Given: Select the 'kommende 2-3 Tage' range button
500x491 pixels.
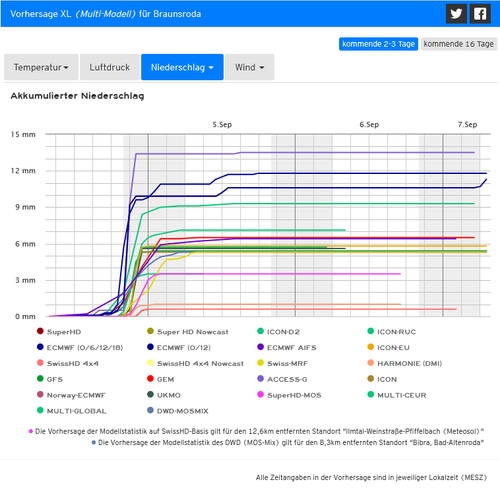Looking at the screenshot, I should 378,44.
